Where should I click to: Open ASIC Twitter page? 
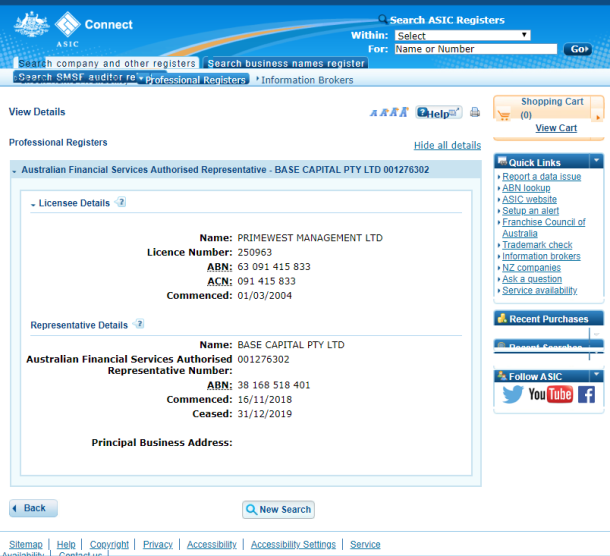(512, 394)
